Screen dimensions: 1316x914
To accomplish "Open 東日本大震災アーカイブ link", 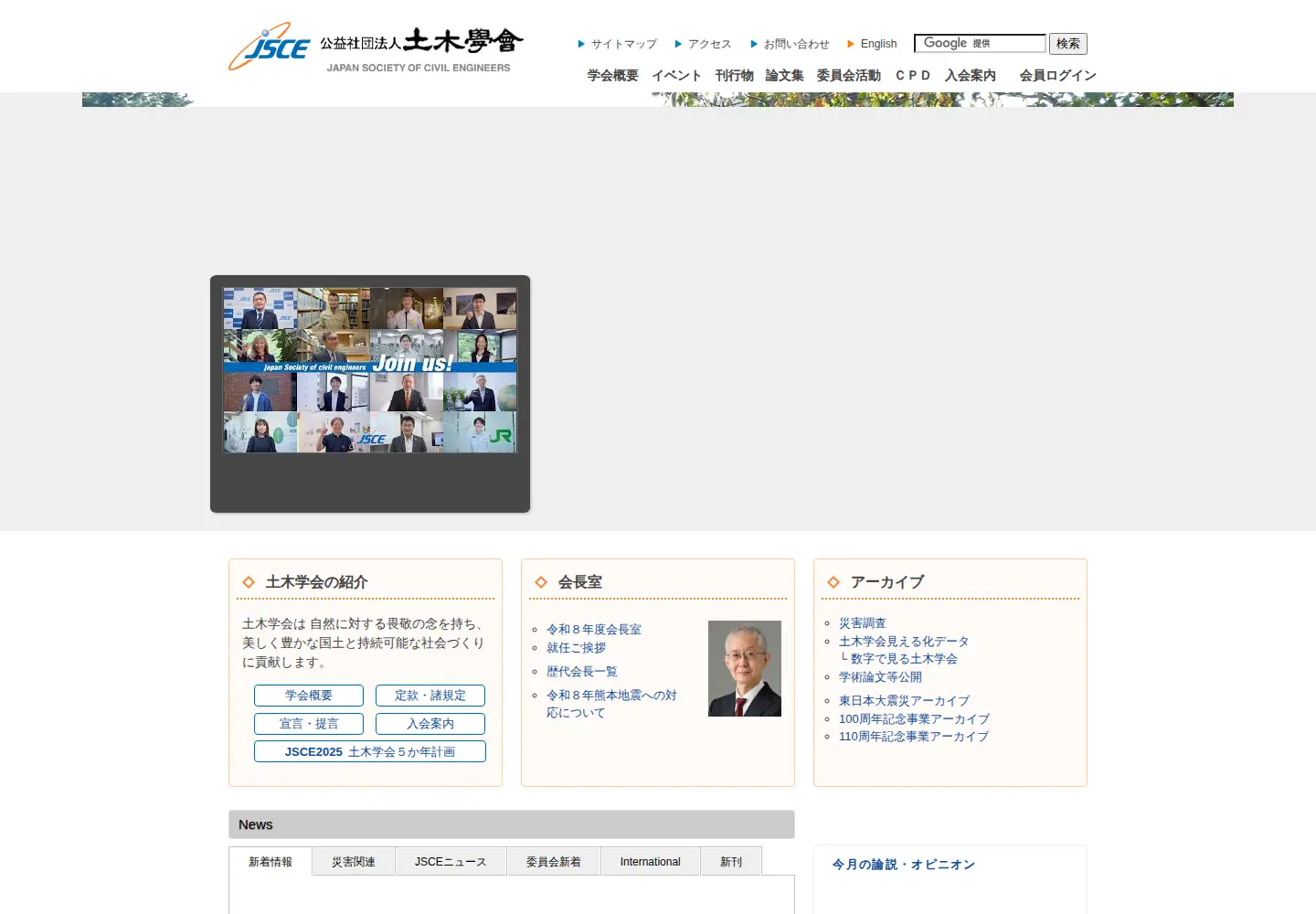I will coord(904,701).
